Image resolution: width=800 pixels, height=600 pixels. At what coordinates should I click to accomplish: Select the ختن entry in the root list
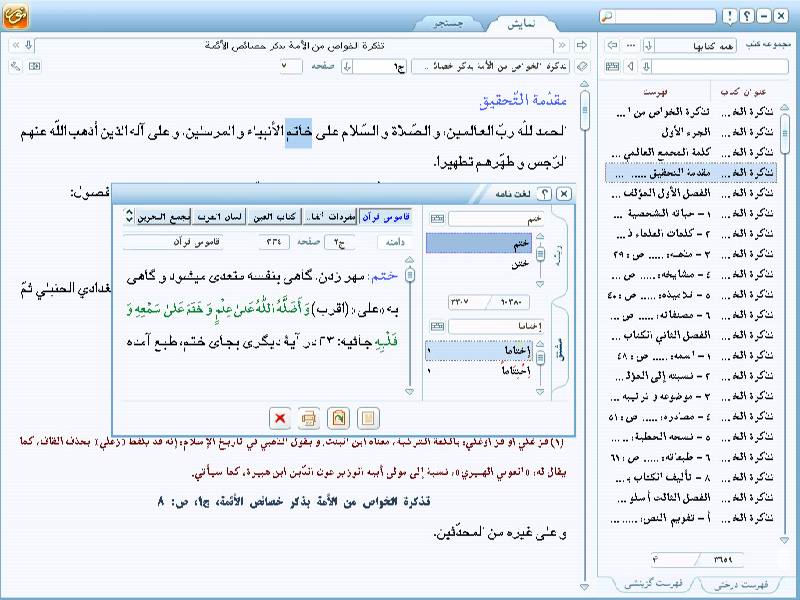pyautogui.click(x=479, y=264)
